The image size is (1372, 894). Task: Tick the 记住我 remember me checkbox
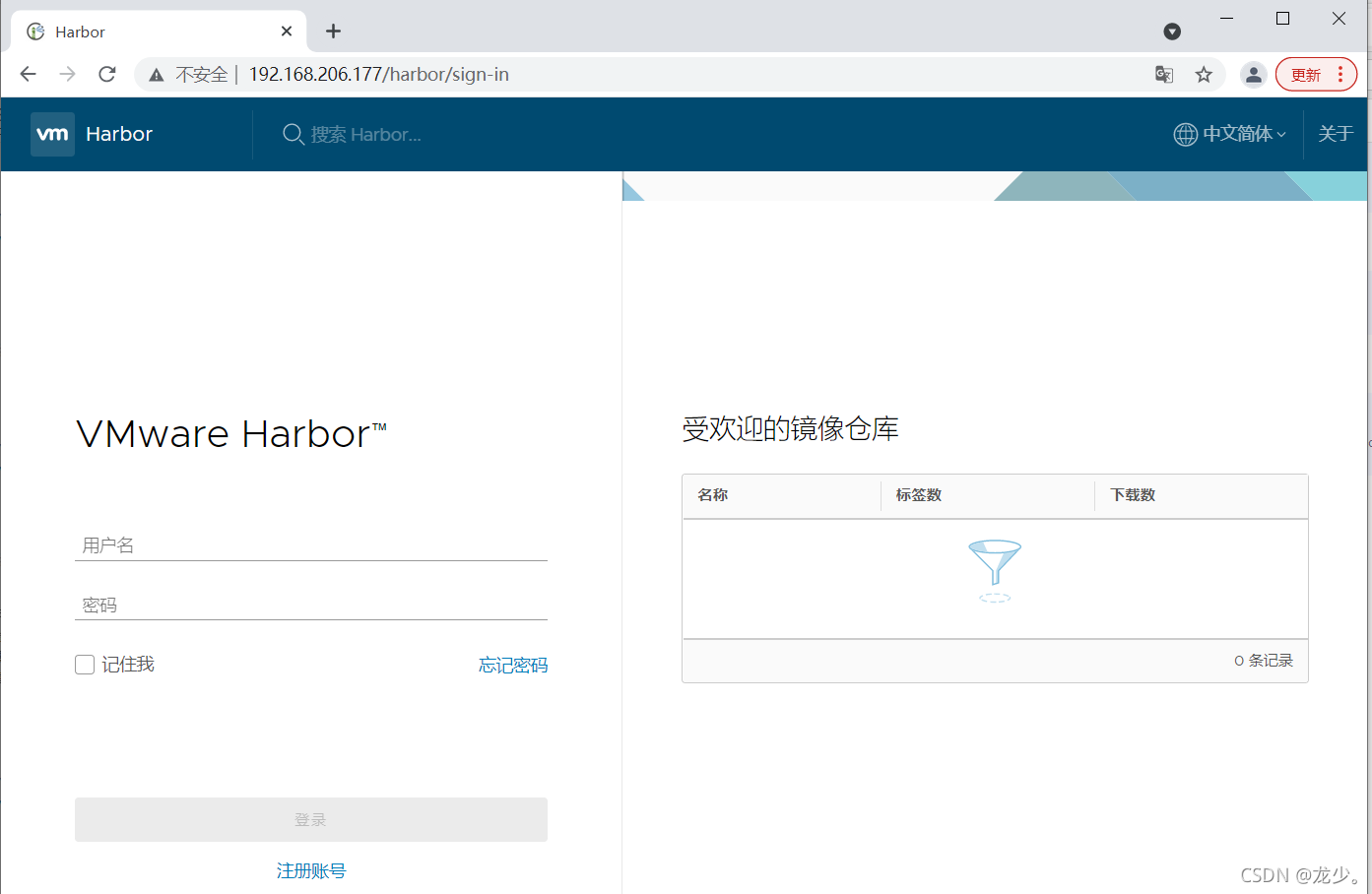85,665
